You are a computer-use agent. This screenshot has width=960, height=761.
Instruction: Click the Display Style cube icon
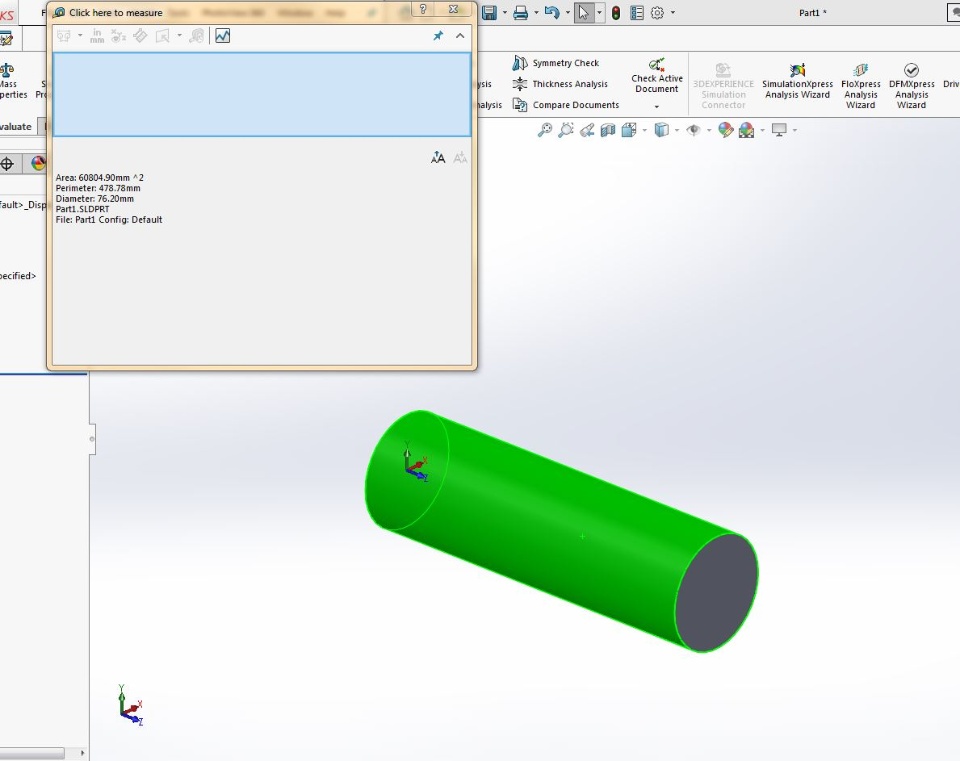pyautogui.click(x=661, y=130)
